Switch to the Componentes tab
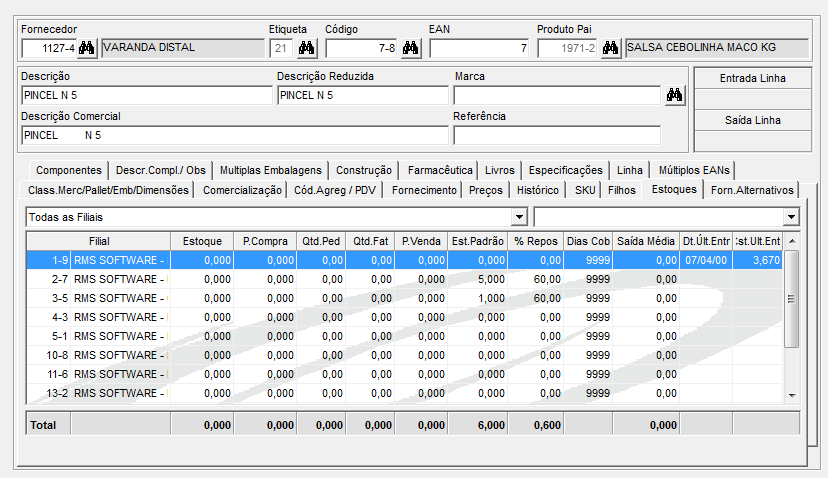This screenshot has width=828, height=478. click(69, 170)
